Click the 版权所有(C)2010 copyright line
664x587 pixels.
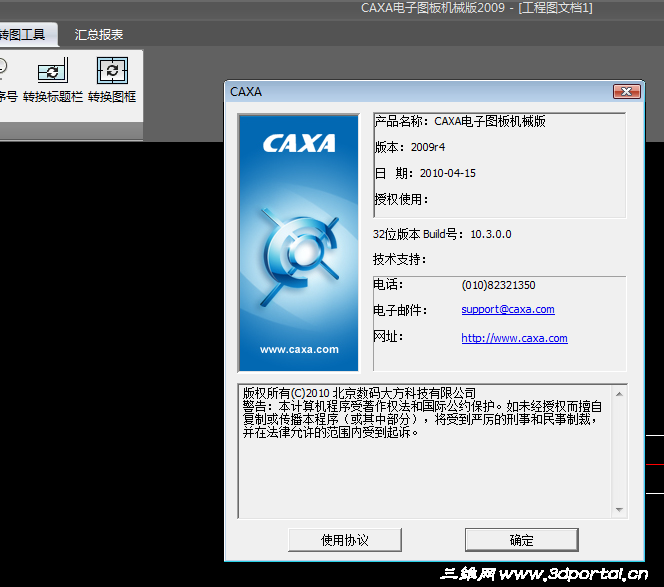point(360,393)
